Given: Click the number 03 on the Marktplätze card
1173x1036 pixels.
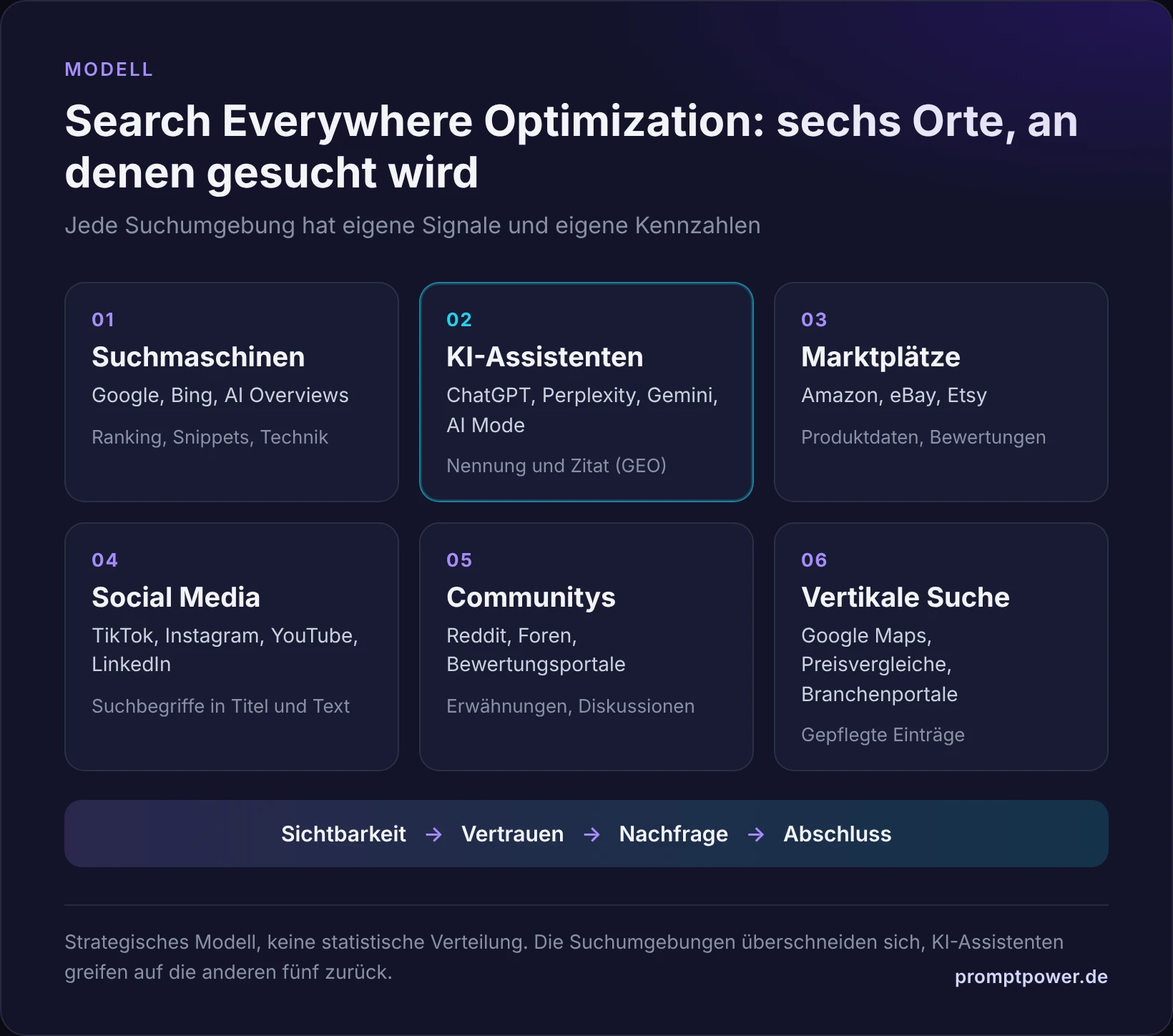Looking at the screenshot, I should [814, 320].
